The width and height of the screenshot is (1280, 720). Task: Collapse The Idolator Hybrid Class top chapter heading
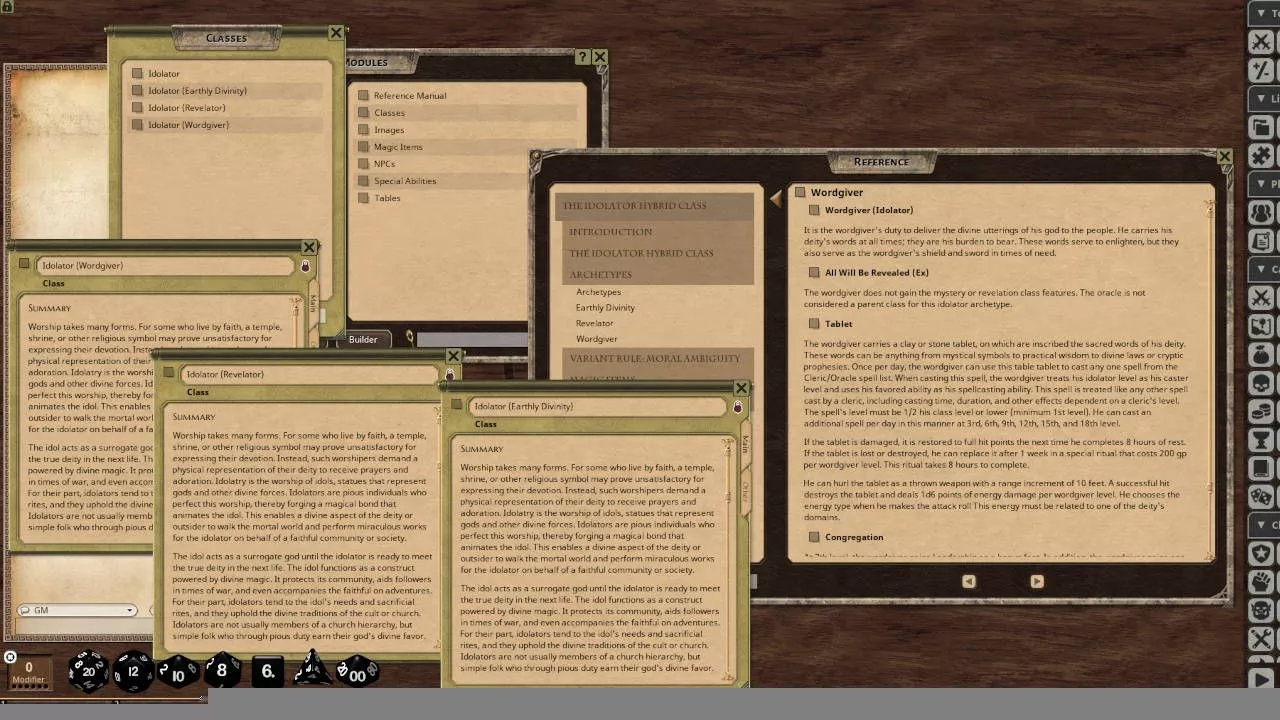[654, 206]
